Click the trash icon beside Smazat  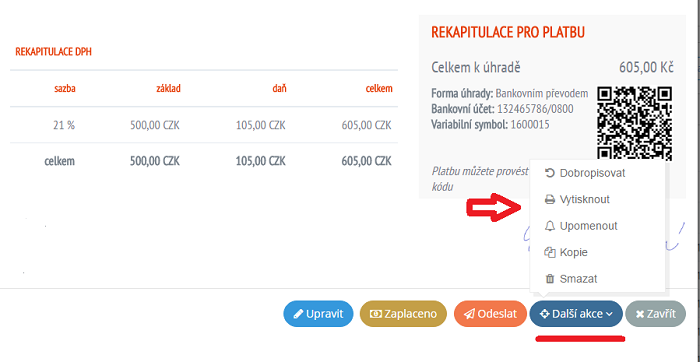click(550, 279)
